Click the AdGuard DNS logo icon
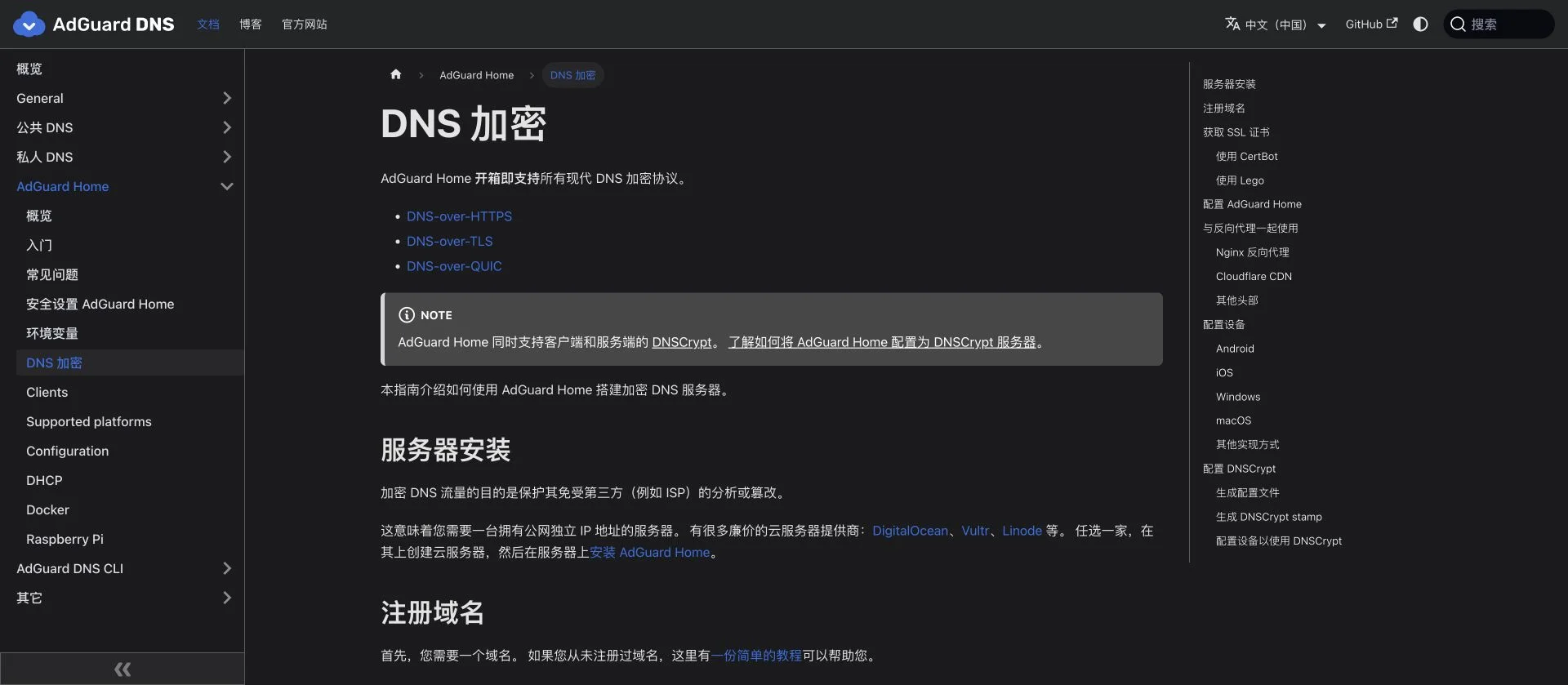Image resolution: width=1568 pixels, height=685 pixels. pyautogui.click(x=29, y=24)
